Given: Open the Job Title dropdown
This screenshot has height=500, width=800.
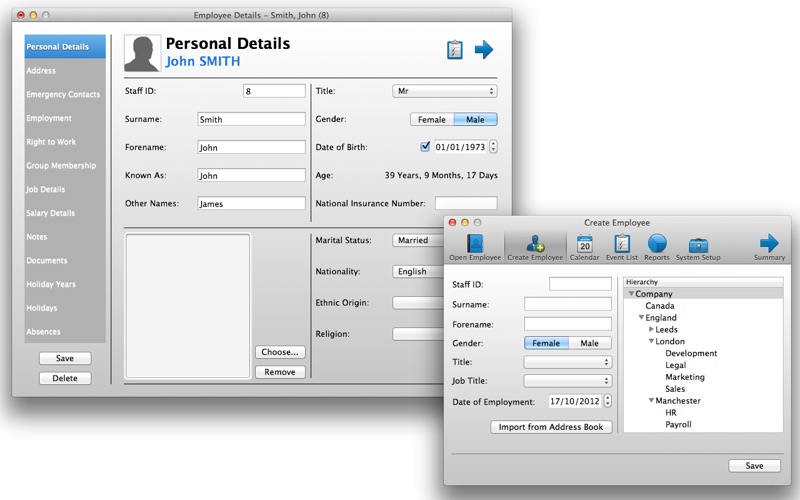Looking at the screenshot, I should point(567,381).
